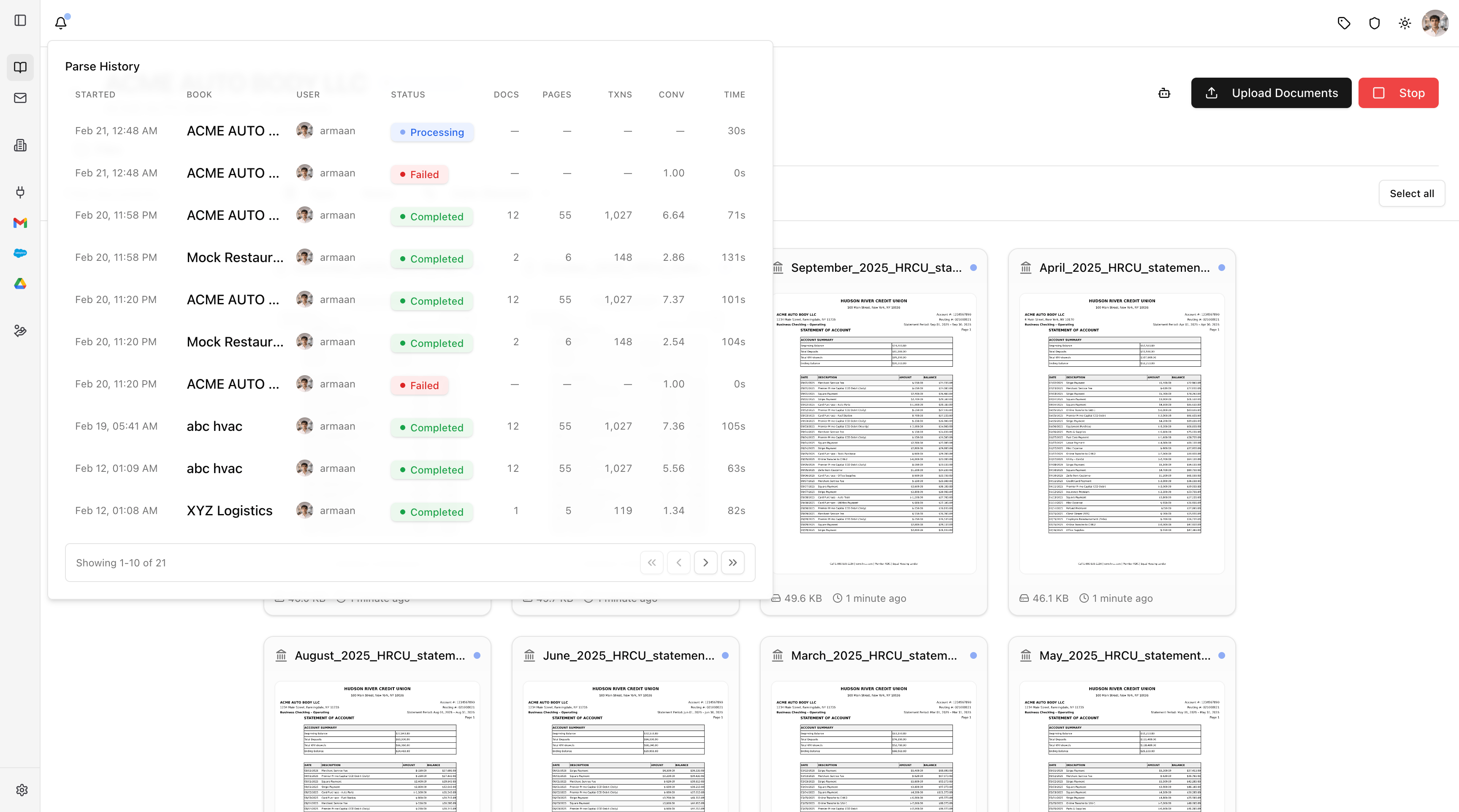Open March_2025_HRCU statement thumbnail
The height and width of the screenshot is (812, 1459).
873,746
